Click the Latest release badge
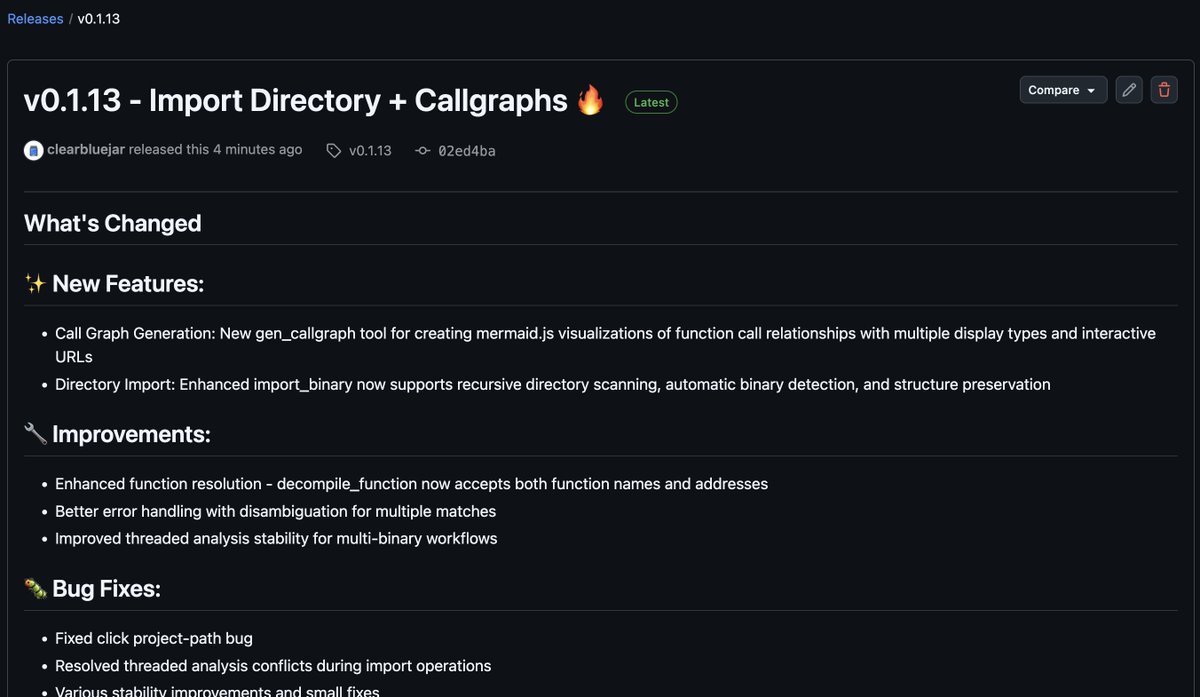1200x697 pixels. [x=651, y=102]
